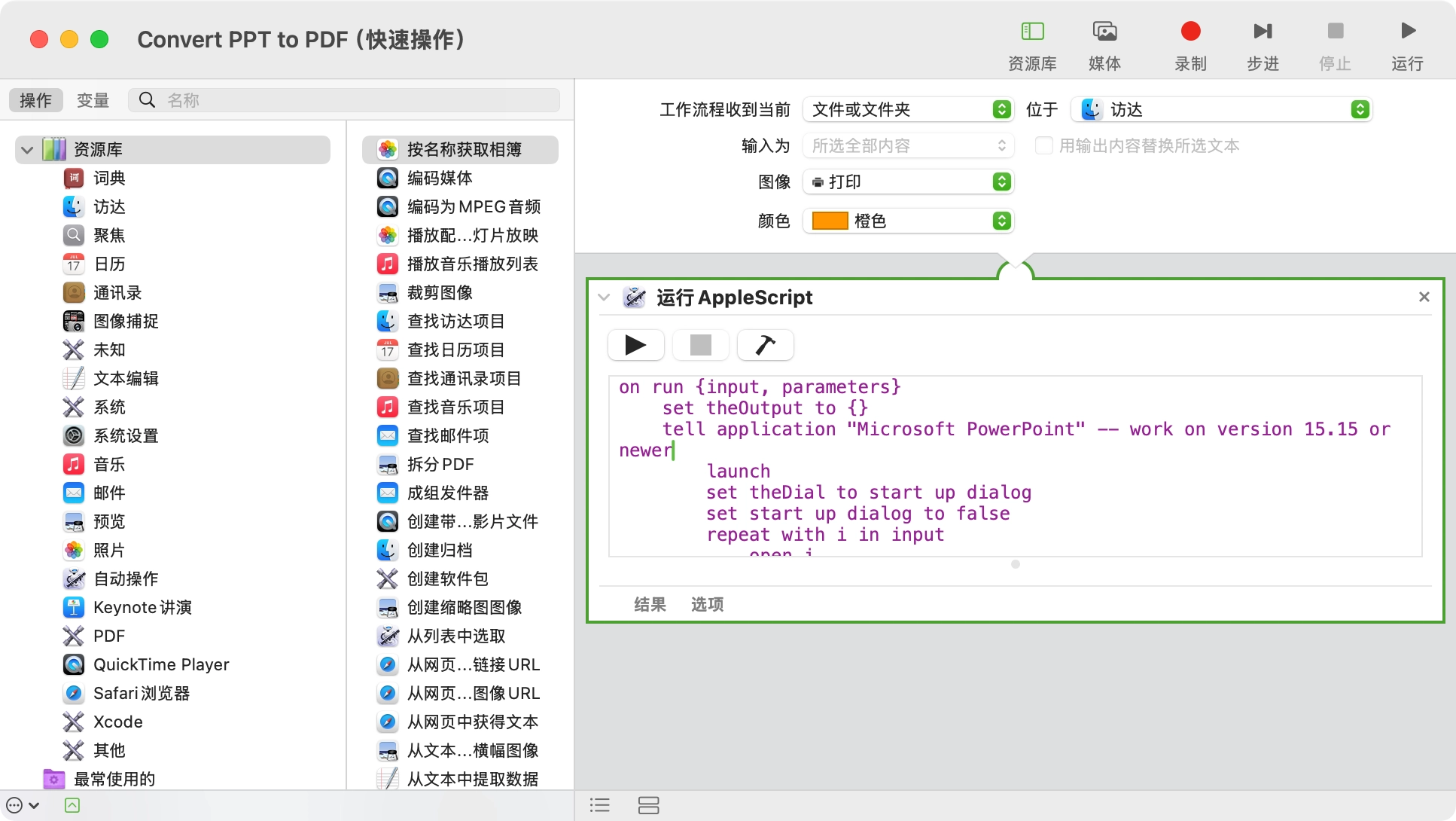Switch to the 变量 tab
Screen dimensions: 1456x821
click(x=93, y=100)
